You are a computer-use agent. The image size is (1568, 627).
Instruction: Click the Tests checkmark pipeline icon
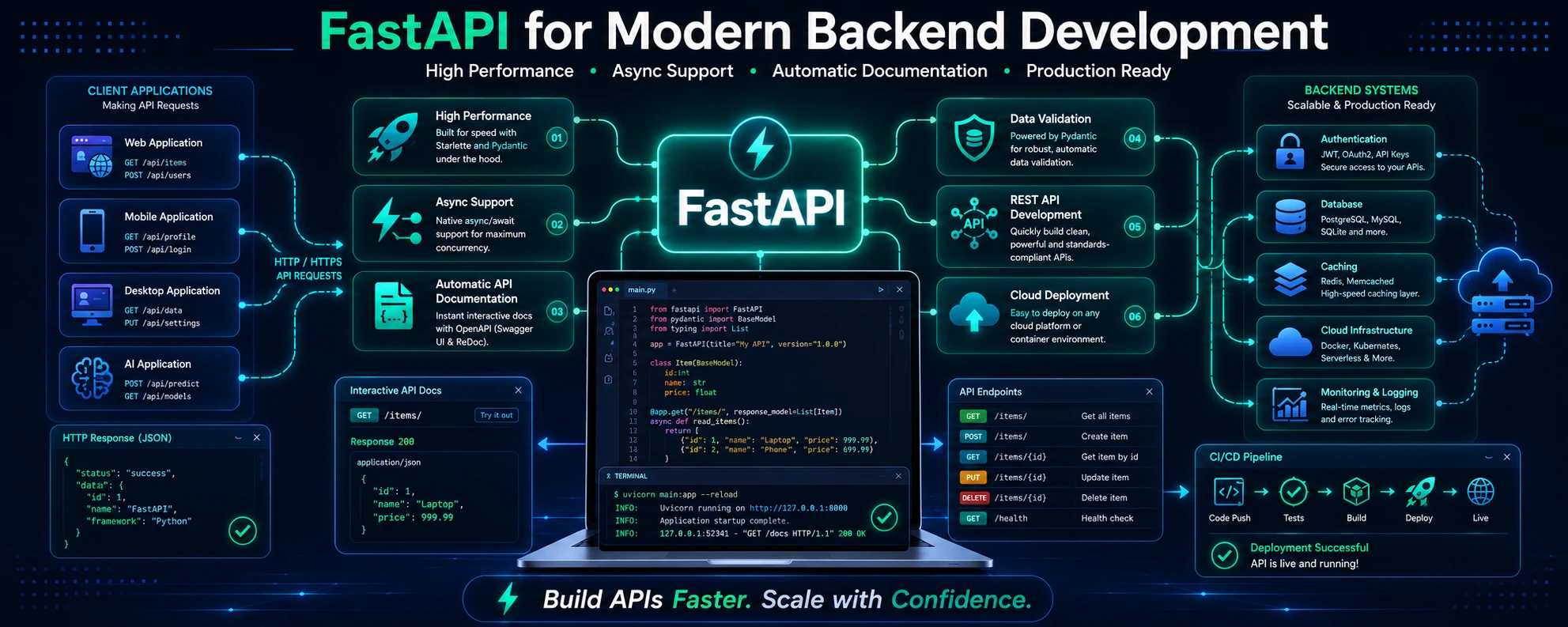point(1294,492)
